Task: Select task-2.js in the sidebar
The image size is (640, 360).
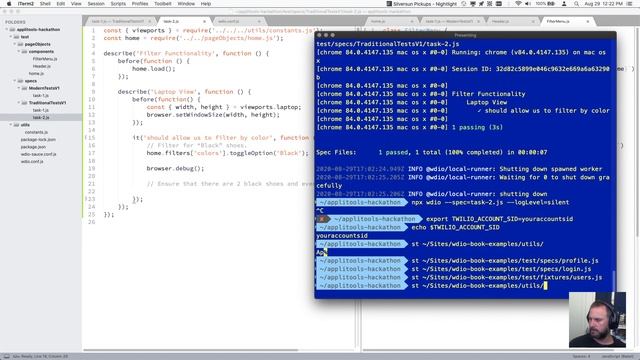Action: pos(41,118)
